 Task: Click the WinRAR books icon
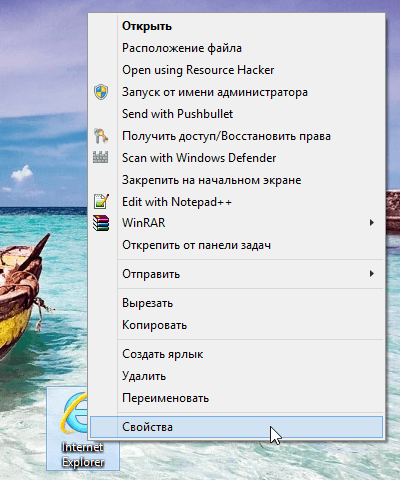[101, 223]
